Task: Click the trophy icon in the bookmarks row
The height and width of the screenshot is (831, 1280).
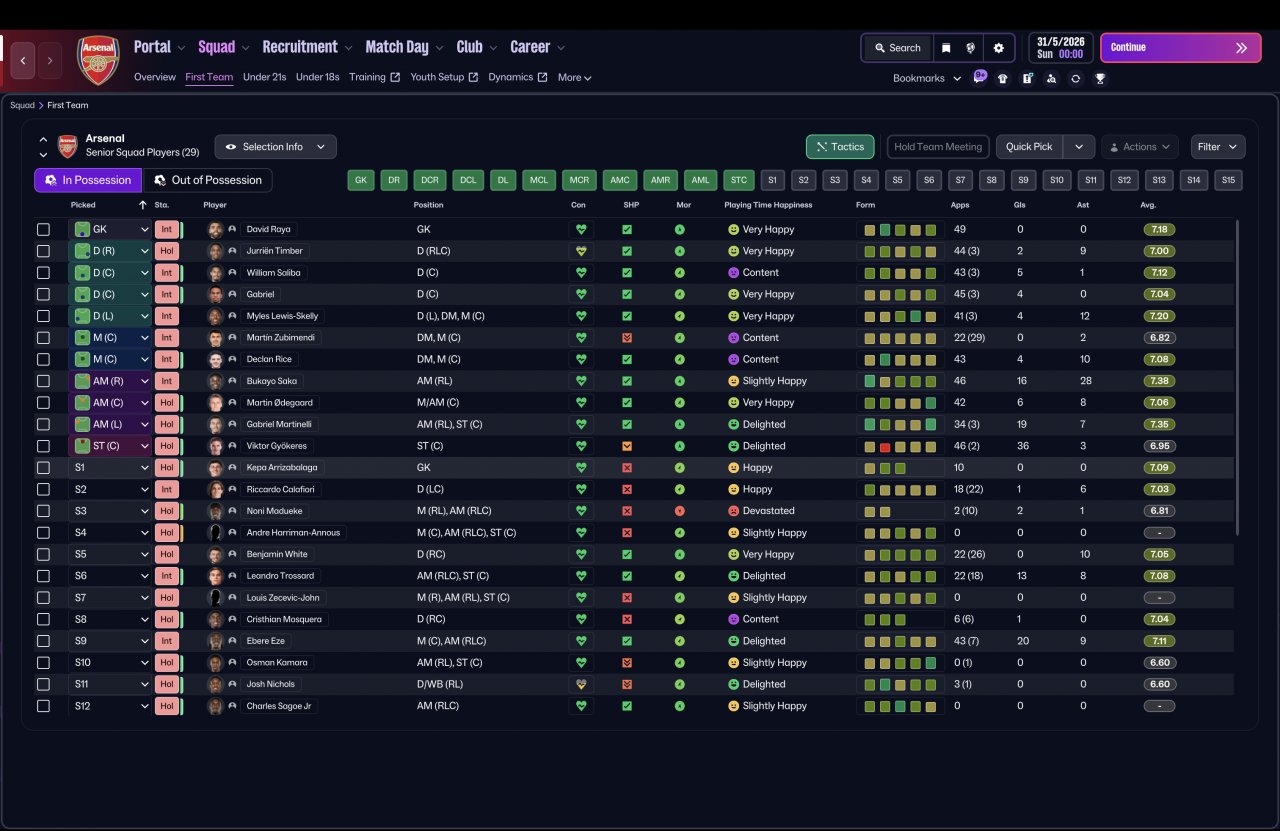Action: tap(1100, 78)
